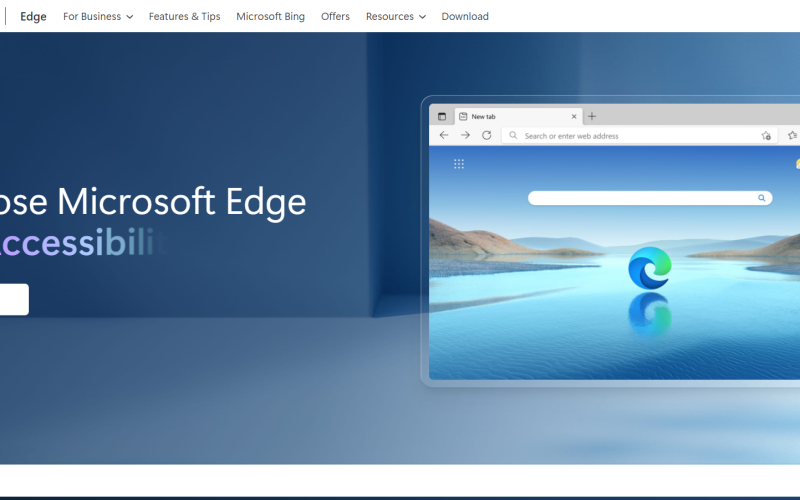Expand the For Business dropdown menu
This screenshot has height=500, width=800.
98,16
